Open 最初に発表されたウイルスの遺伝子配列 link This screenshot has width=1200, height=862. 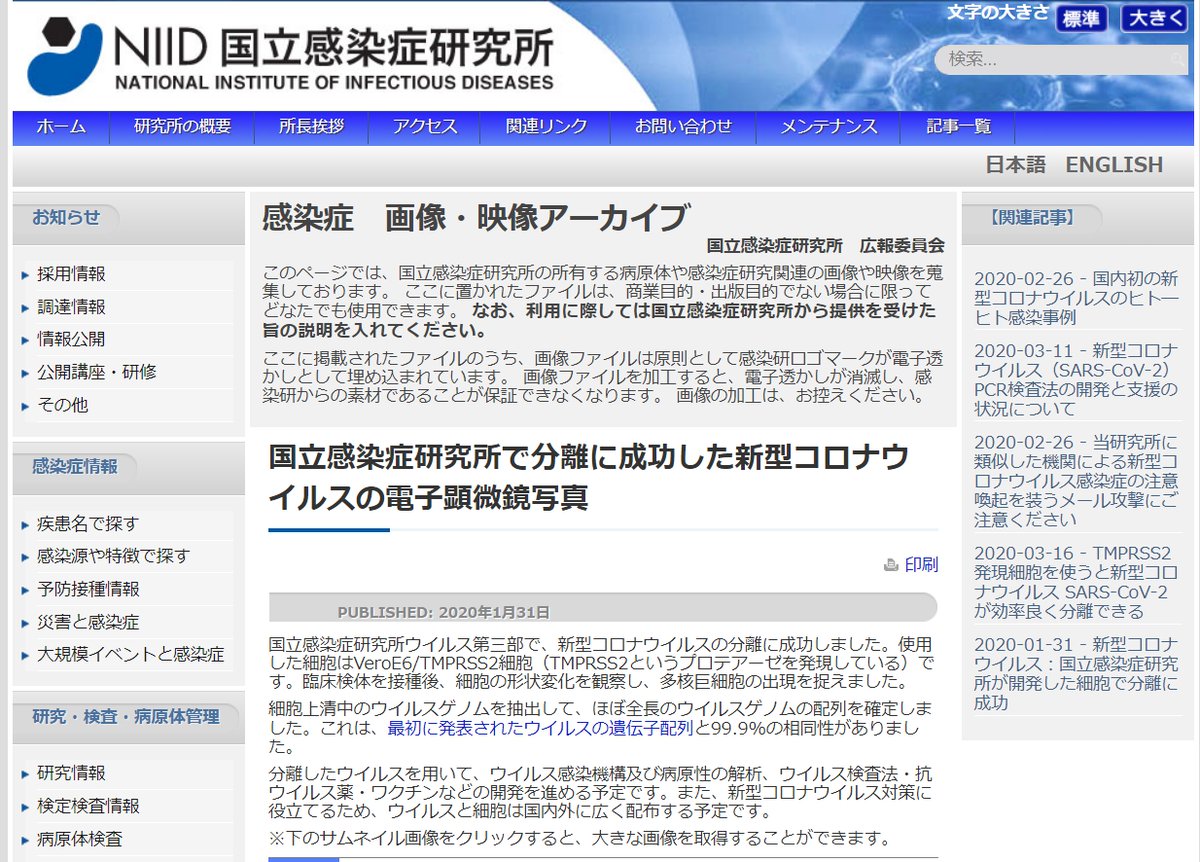(540, 729)
